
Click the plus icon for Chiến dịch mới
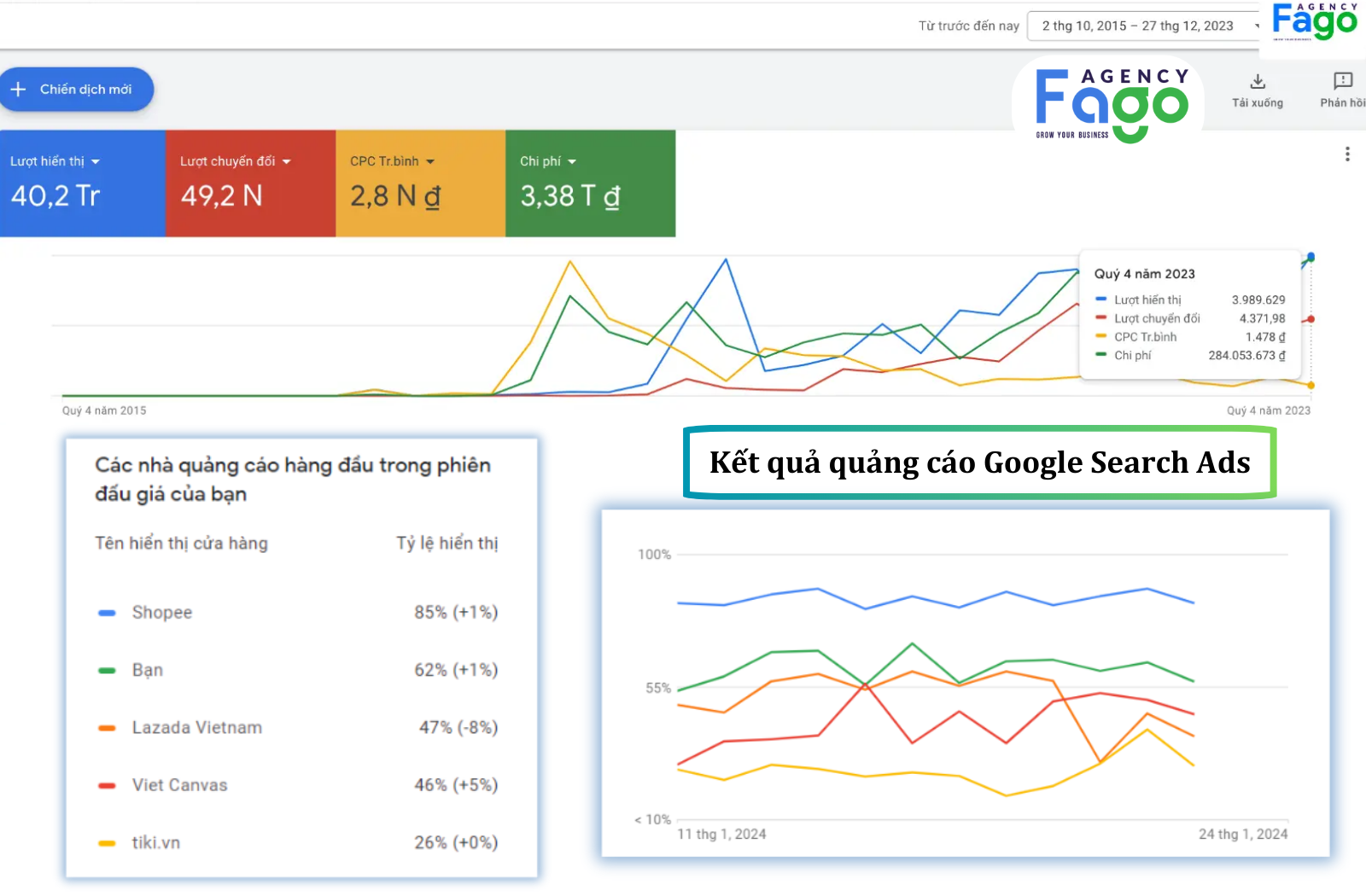point(18,90)
